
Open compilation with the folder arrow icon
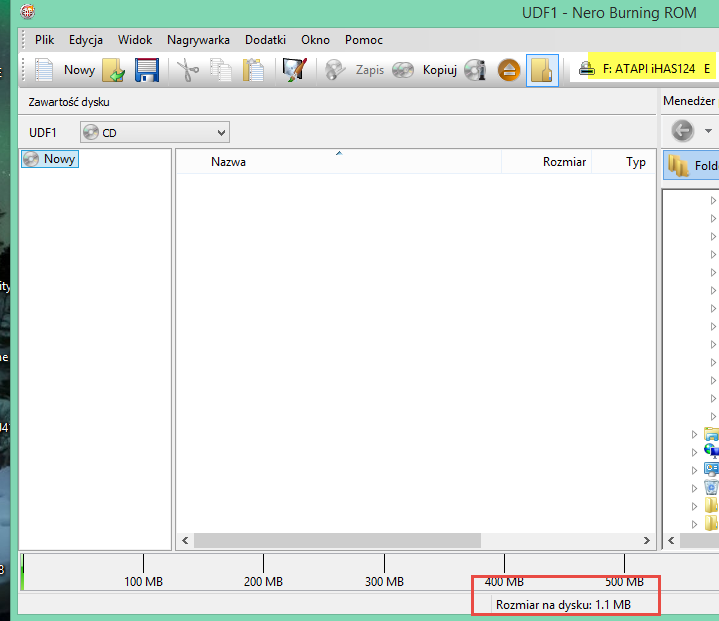tap(113, 70)
